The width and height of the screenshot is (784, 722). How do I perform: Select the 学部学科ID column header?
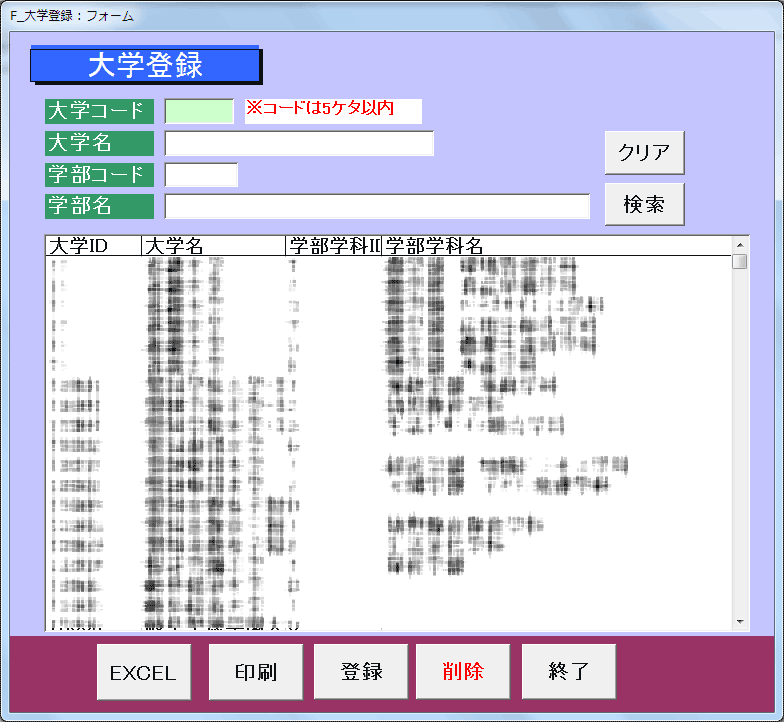[x=334, y=246]
